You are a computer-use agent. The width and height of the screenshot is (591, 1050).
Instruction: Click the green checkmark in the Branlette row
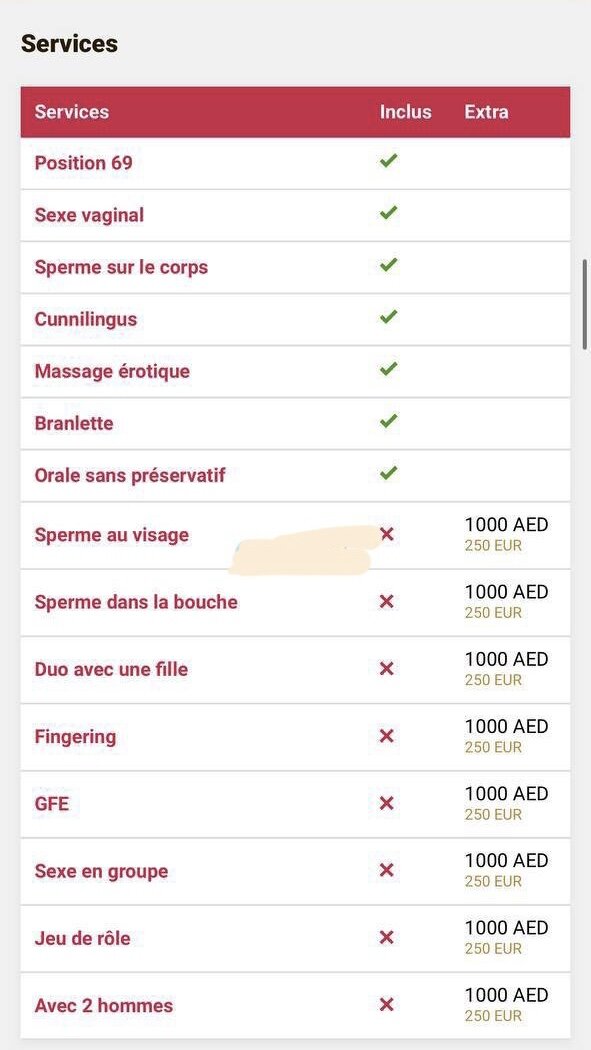coord(388,421)
